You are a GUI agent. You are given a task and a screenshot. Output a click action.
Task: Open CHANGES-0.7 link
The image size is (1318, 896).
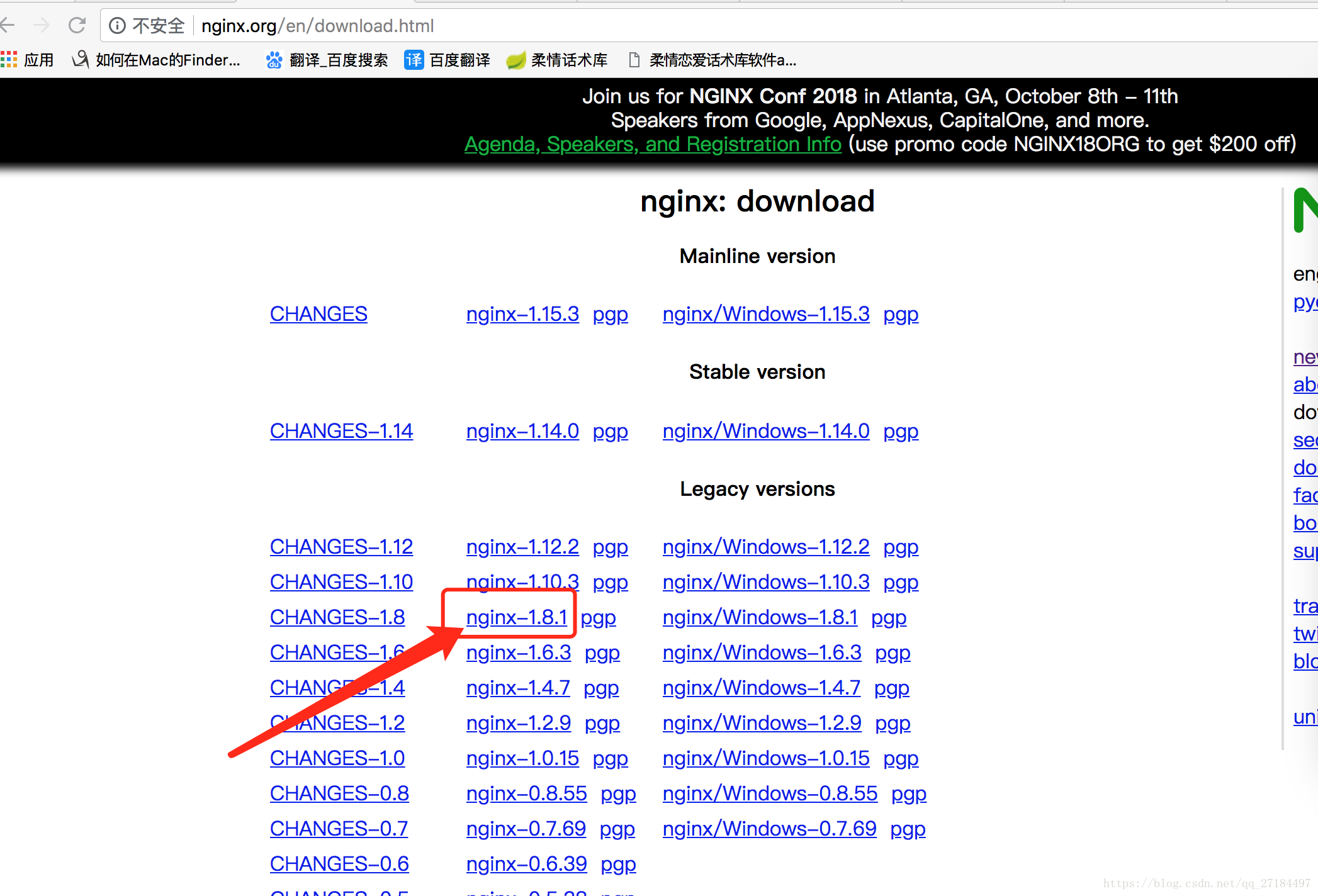coord(339,829)
